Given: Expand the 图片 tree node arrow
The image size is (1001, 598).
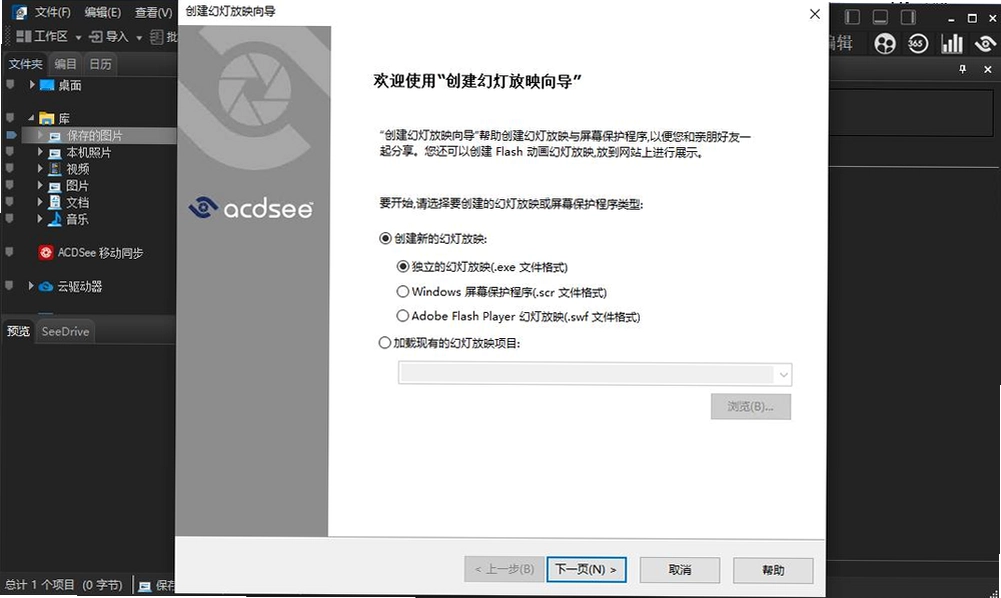Looking at the screenshot, I should pyautogui.click(x=40, y=186).
